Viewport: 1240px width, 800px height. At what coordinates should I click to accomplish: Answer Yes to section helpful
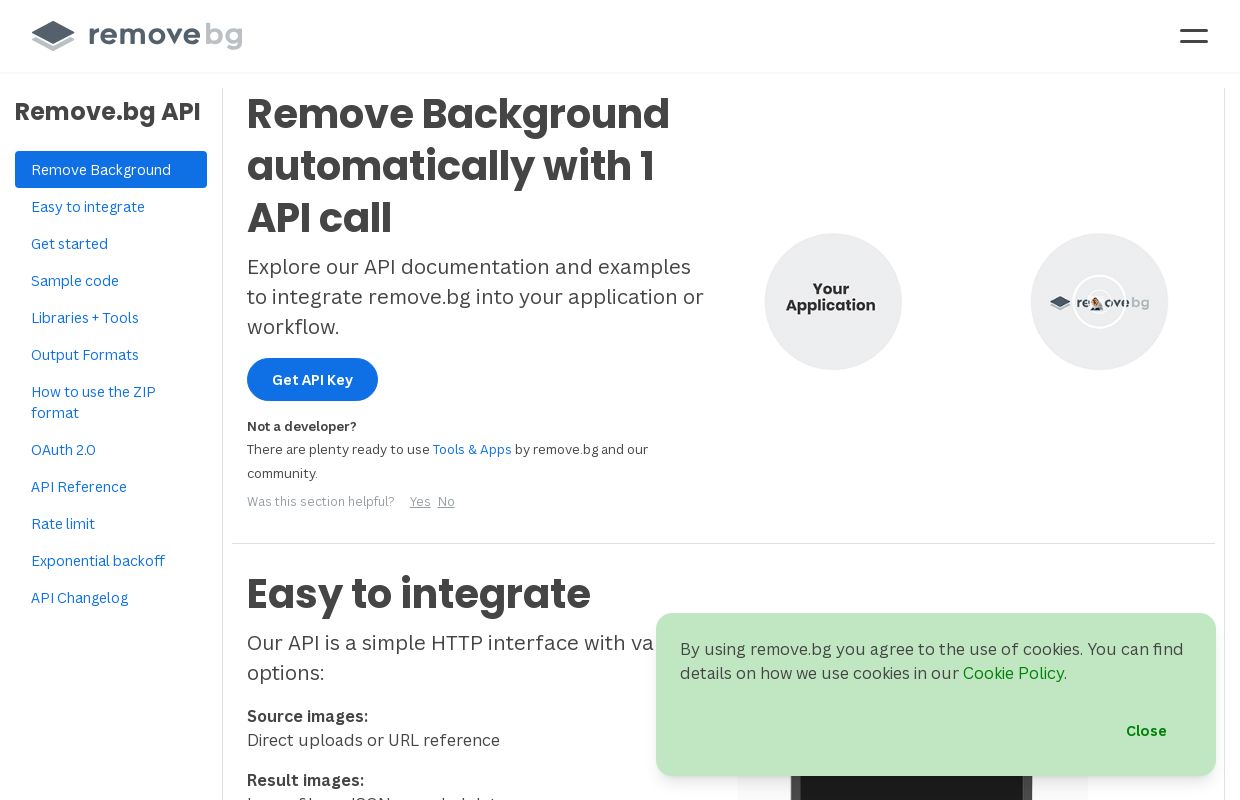420,502
